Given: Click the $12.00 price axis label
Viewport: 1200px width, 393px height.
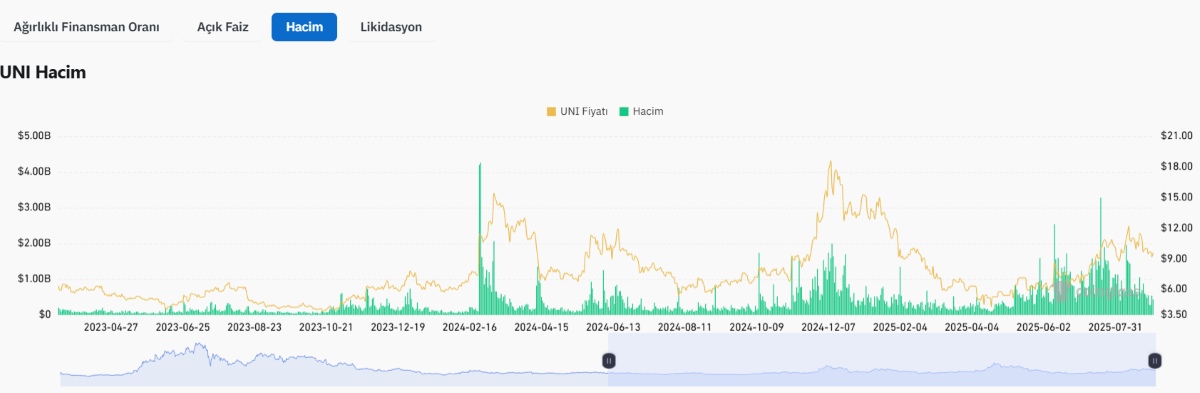Looking at the screenshot, I should (1176, 227).
